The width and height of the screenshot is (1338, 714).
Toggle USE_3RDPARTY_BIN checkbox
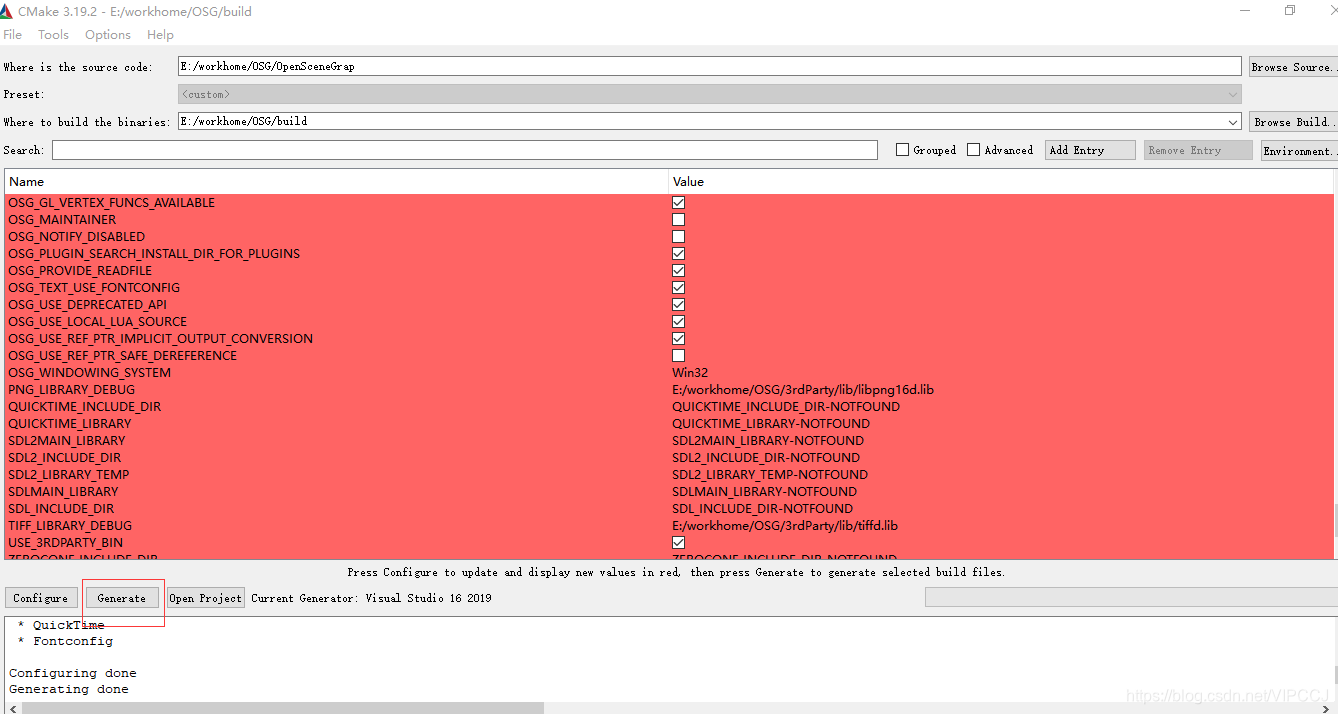678,543
